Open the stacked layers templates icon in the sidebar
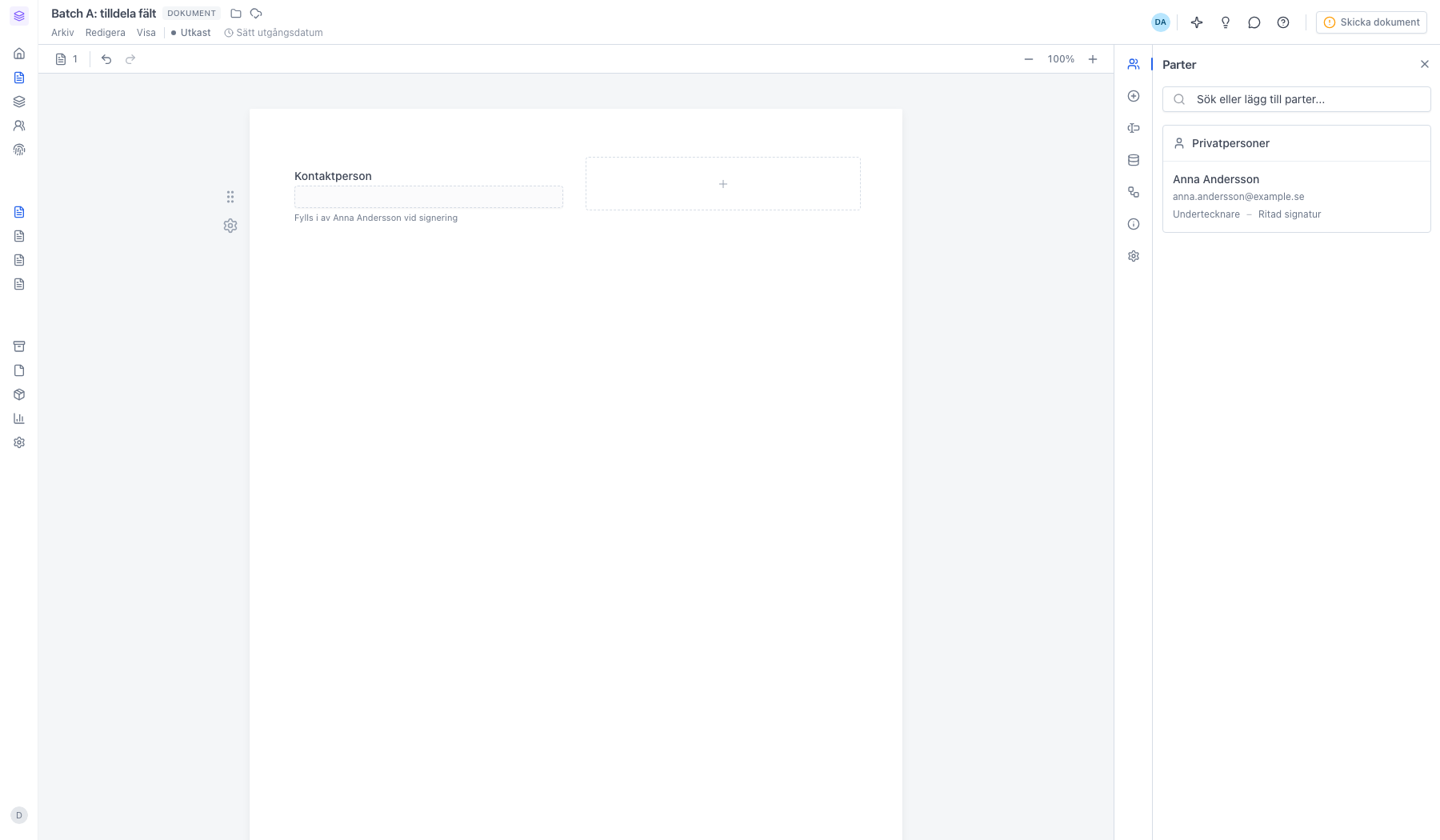The width and height of the screenshot is (1440, 840). 19,102
